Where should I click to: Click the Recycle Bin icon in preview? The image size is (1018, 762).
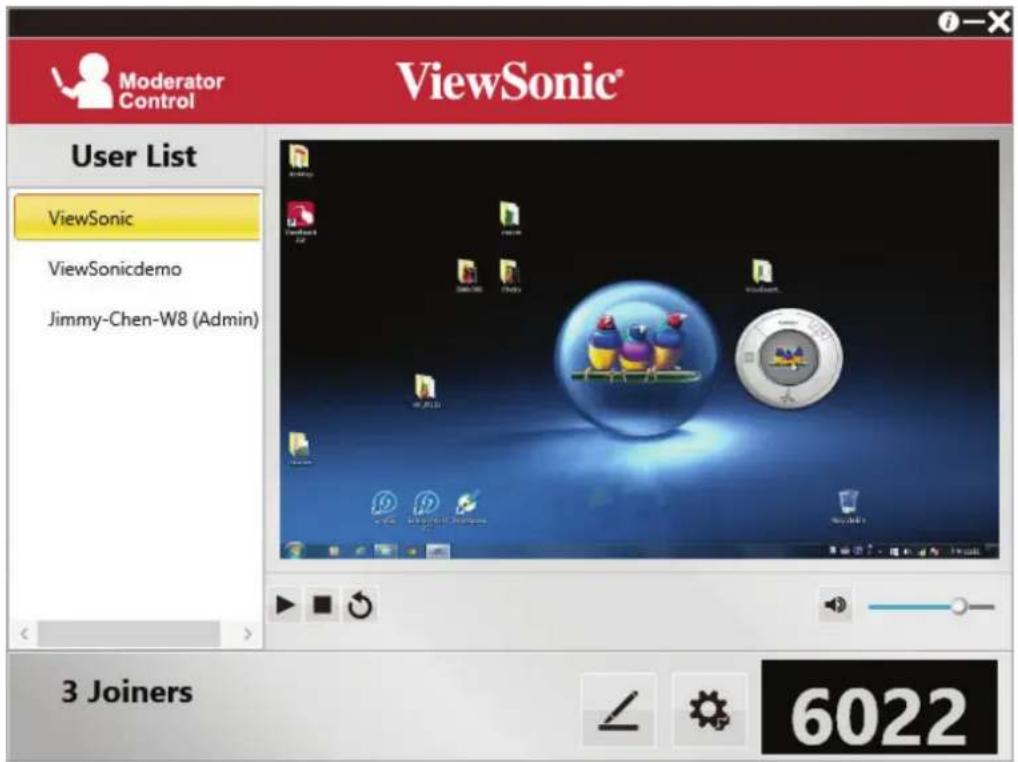pyautogui.click(x=847, y=506)
